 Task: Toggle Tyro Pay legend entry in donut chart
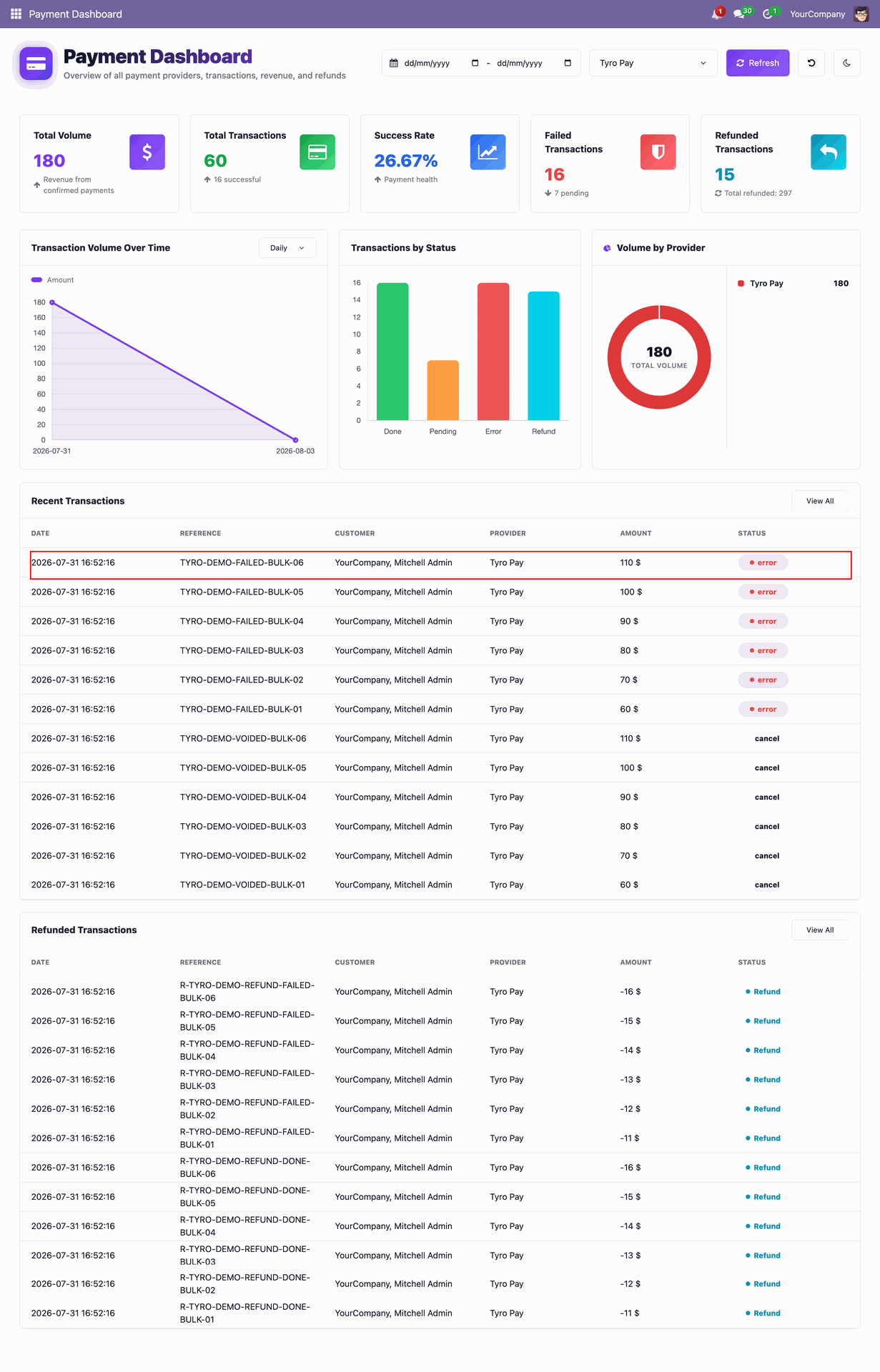761,284
